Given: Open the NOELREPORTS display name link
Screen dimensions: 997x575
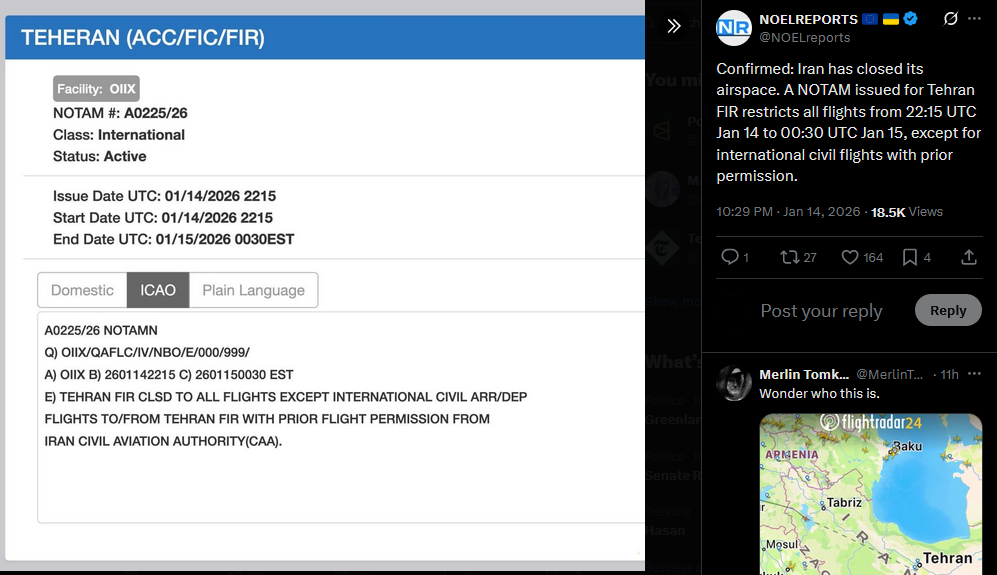Looking at the screenshot, I should coord(808,20).
